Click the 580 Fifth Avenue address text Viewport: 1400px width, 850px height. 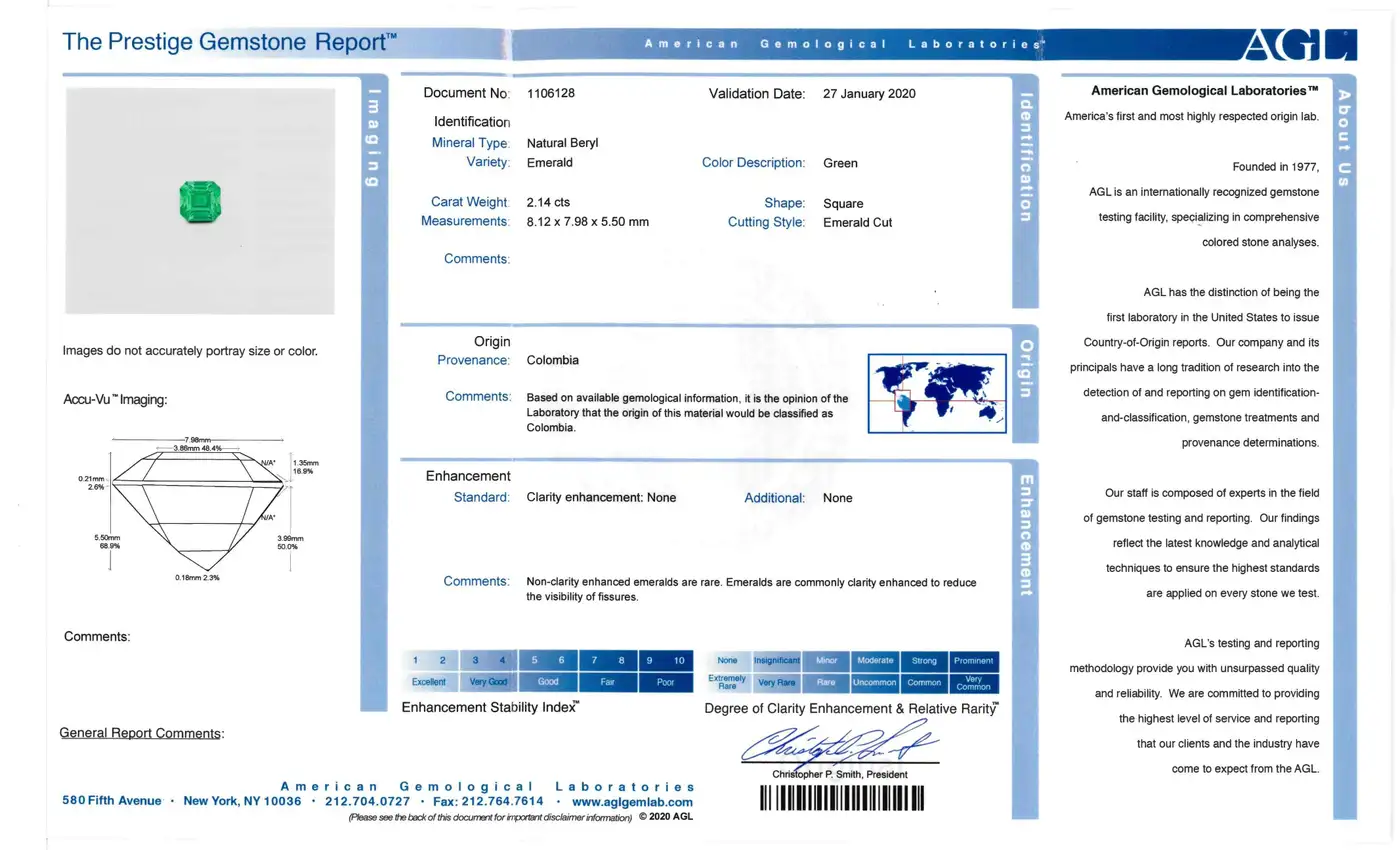[111, 802]
